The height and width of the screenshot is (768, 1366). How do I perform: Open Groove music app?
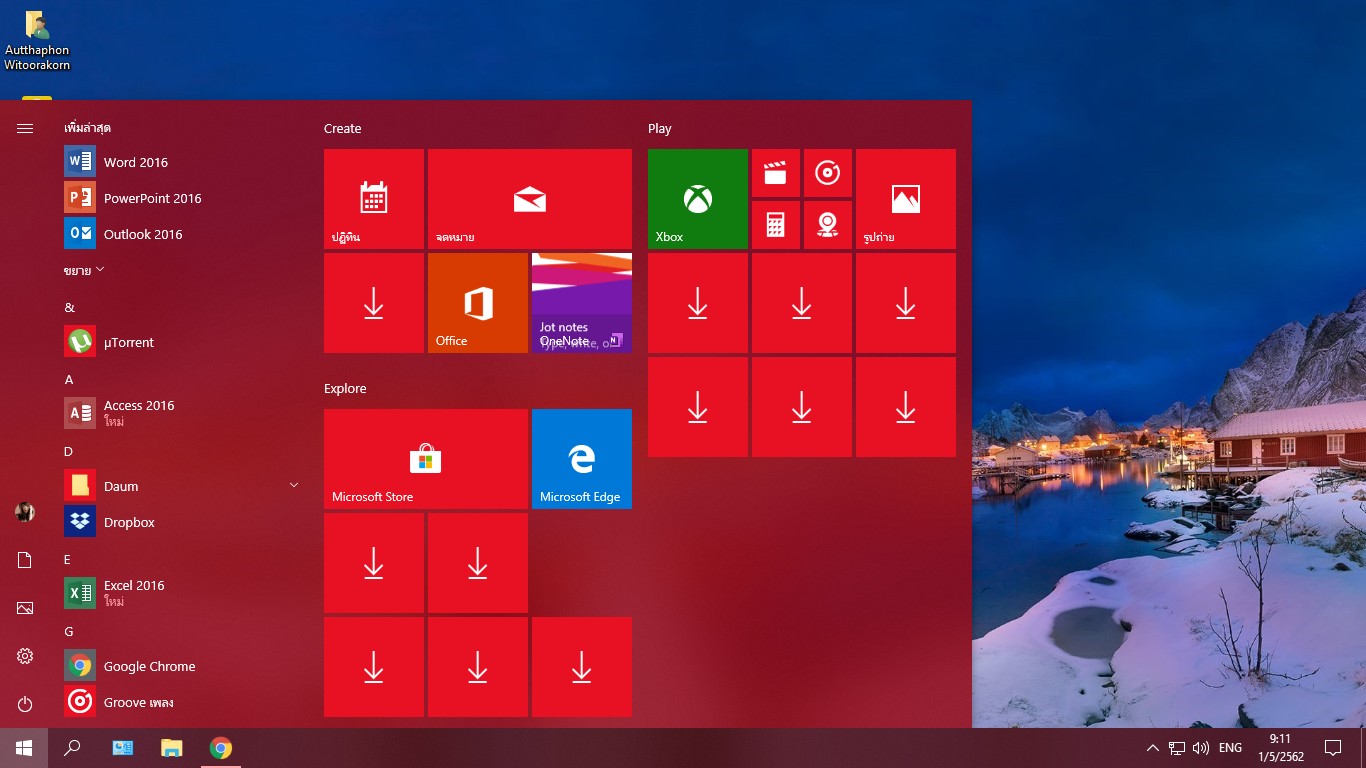pos(180,702)
